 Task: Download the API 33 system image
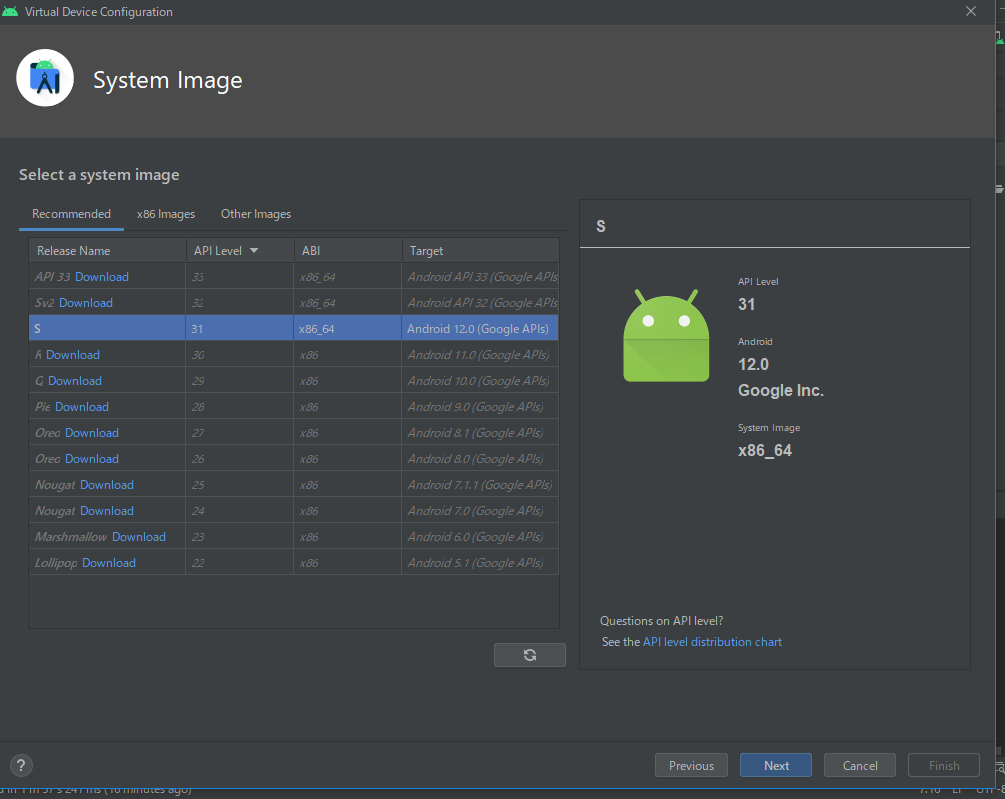point(102,277)
